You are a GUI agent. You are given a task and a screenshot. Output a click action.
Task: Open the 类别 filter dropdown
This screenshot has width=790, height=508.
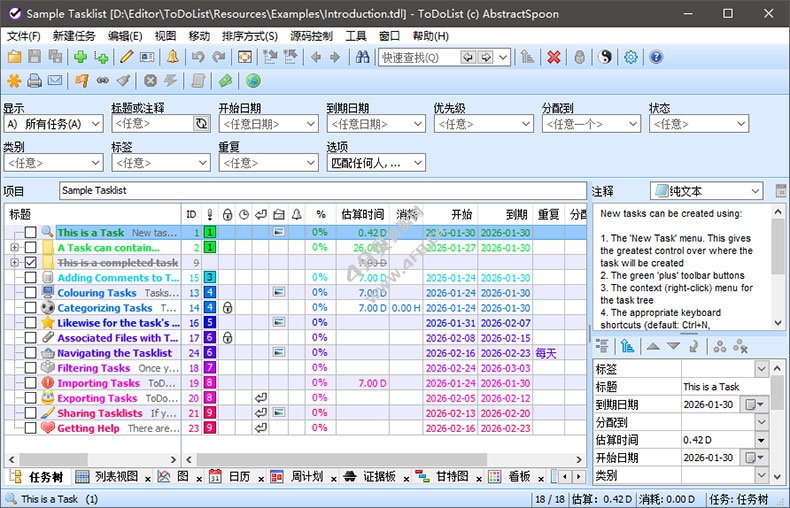53,163
